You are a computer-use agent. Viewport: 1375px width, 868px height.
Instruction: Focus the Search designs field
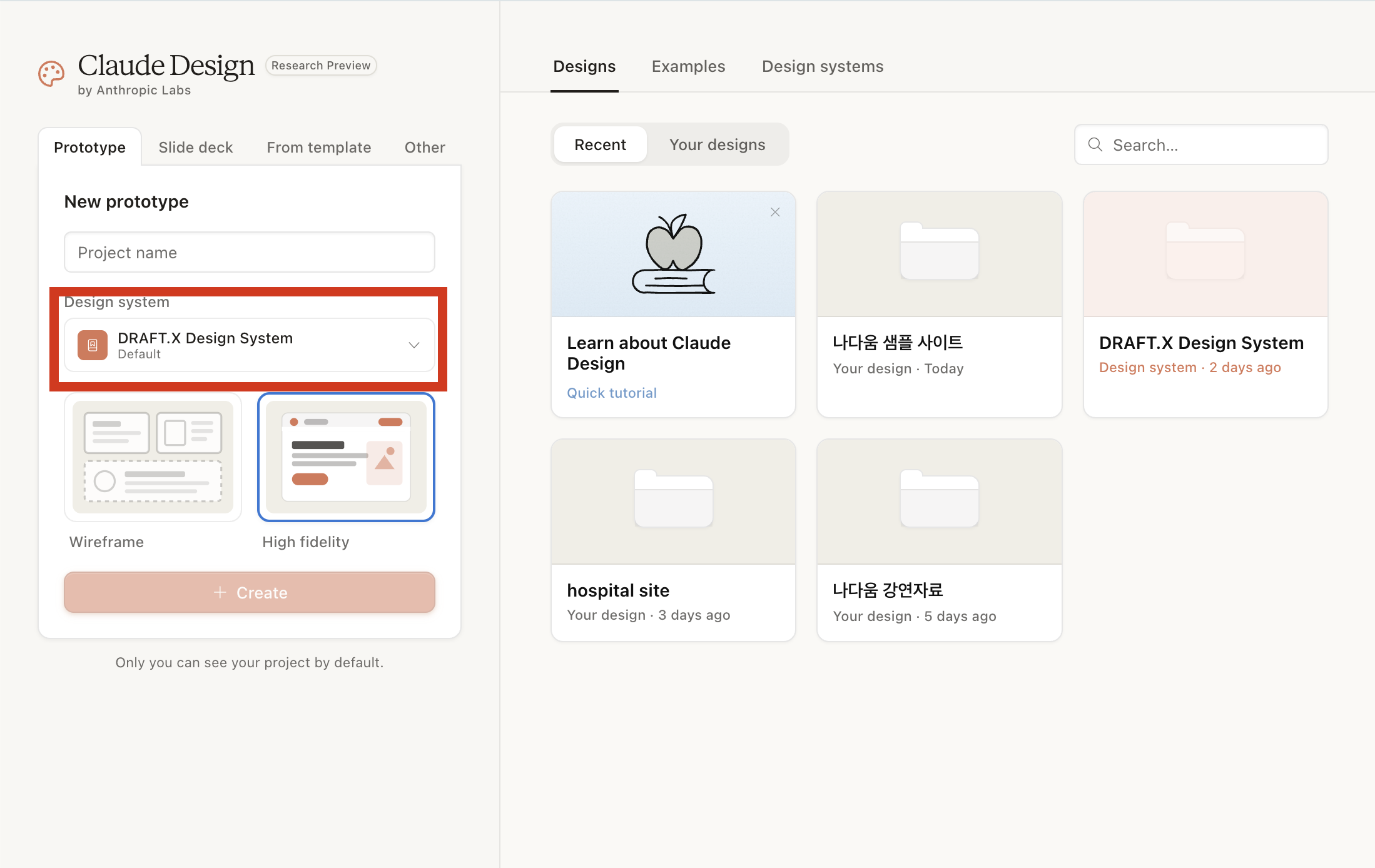tap(1201, 144)
